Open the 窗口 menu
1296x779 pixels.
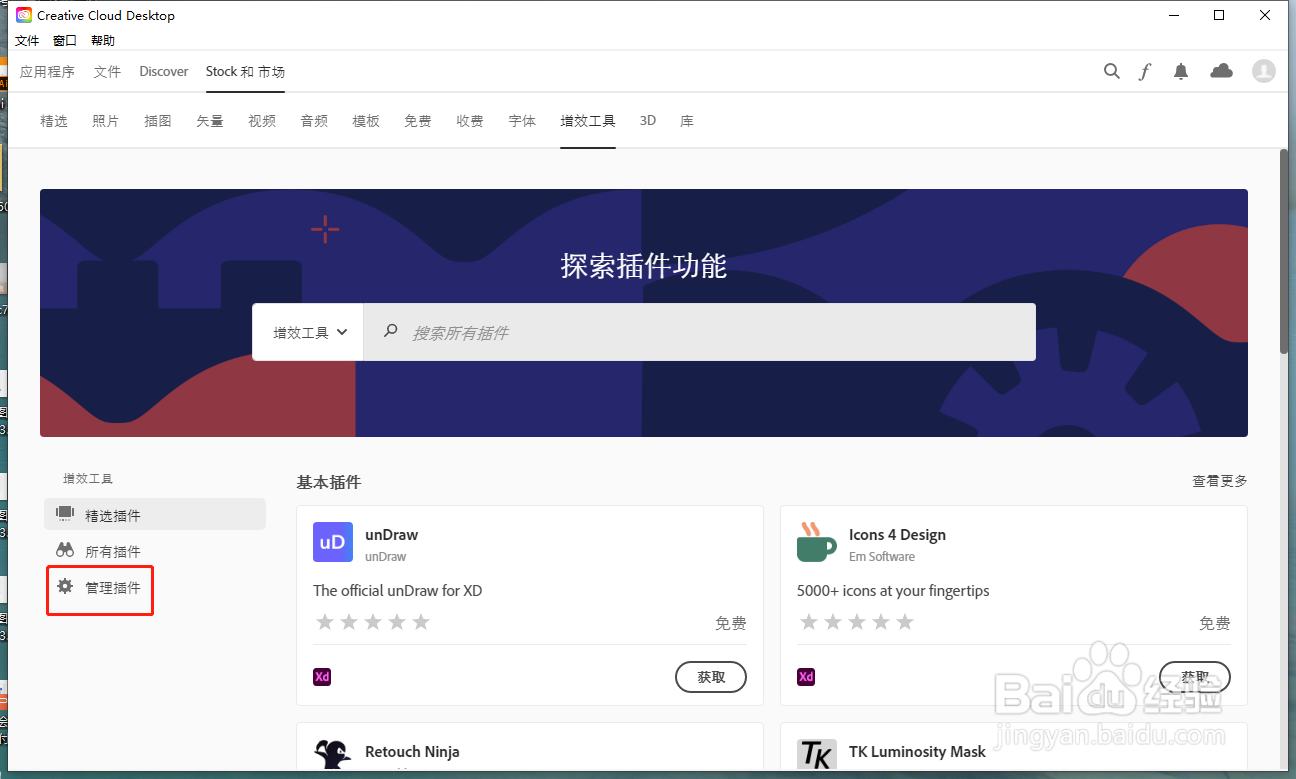tap(65, 41)
